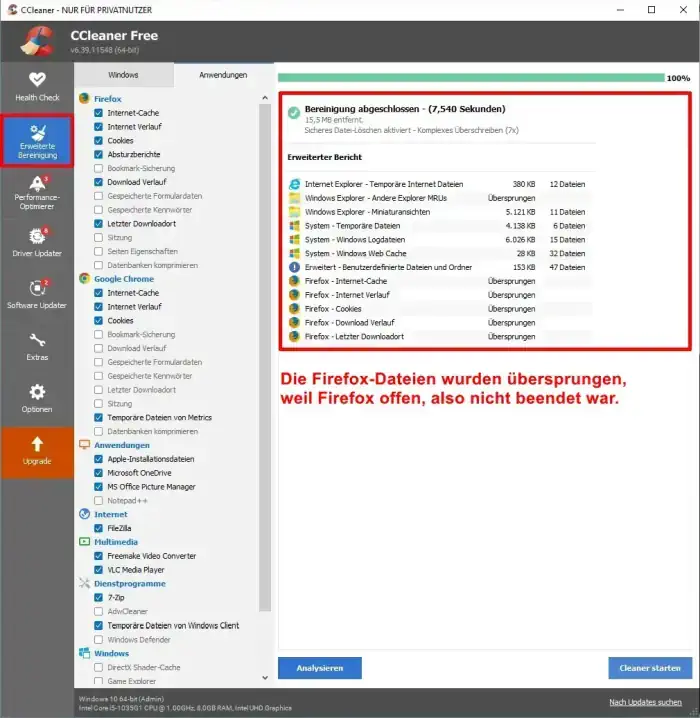Viewport: 700px width, 718px height.
Task: Collapse the Firefox group header
Action: pyautogui.click(x=108, y=99)
